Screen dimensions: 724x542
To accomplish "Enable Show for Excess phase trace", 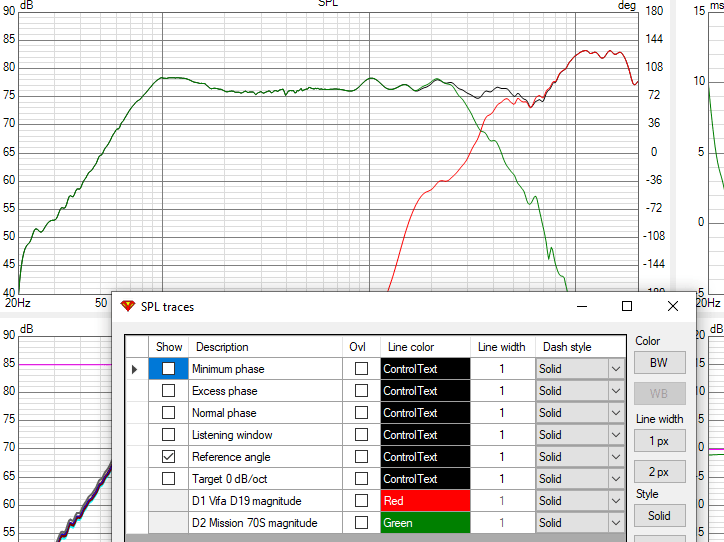I will (169, 391).
